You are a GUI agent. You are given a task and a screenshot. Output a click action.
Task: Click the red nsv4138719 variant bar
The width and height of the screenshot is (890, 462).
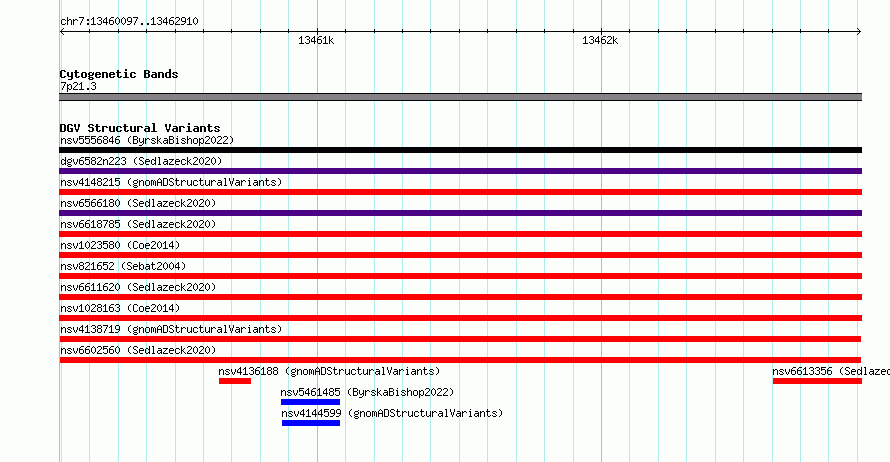point(460,339)
